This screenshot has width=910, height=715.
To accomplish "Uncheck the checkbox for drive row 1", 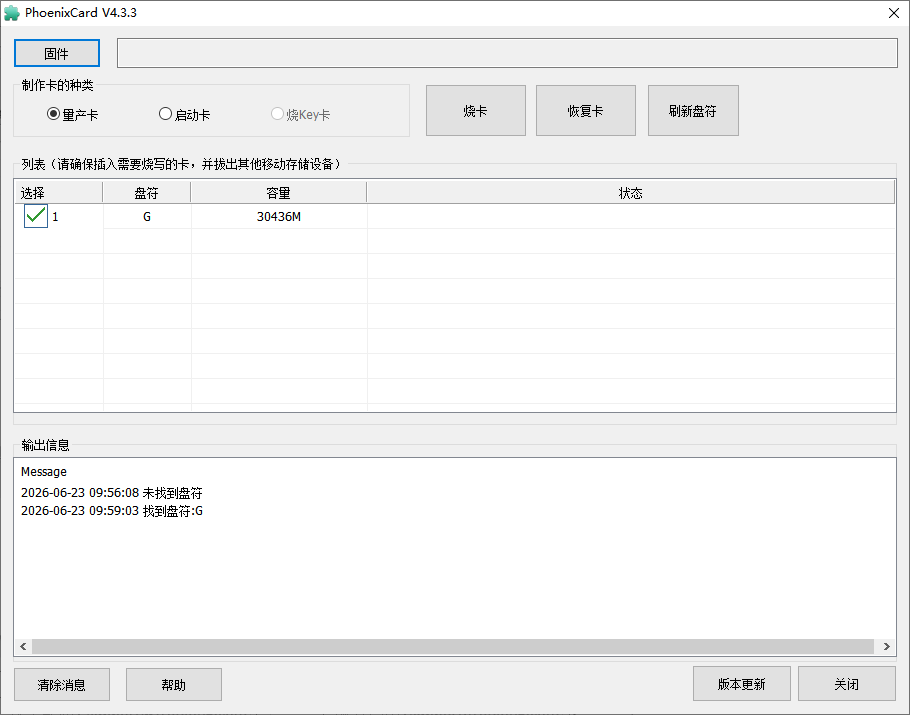I will click(x=36, y=216).
